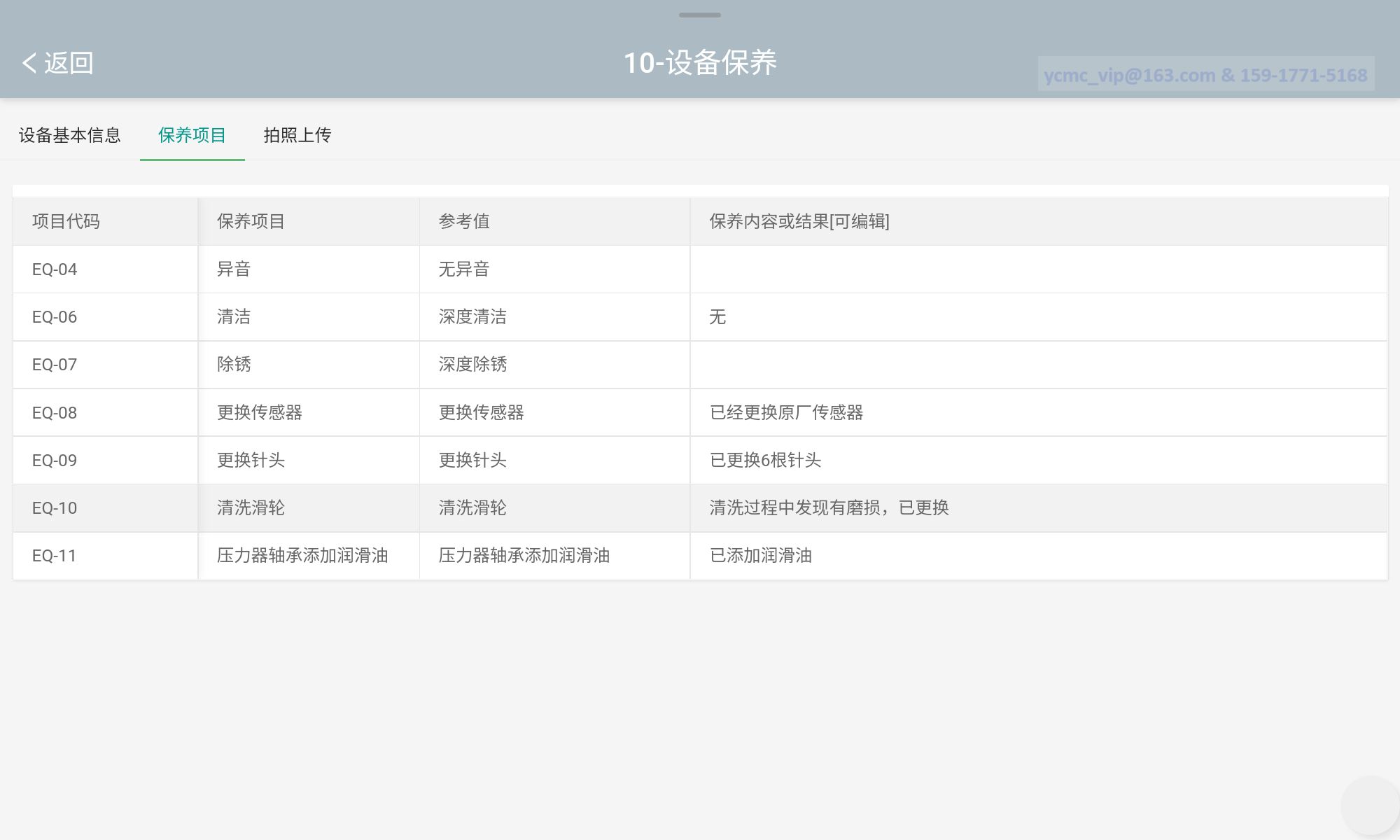Edit 已添加润滑油 result cell

tap(761, 556)
